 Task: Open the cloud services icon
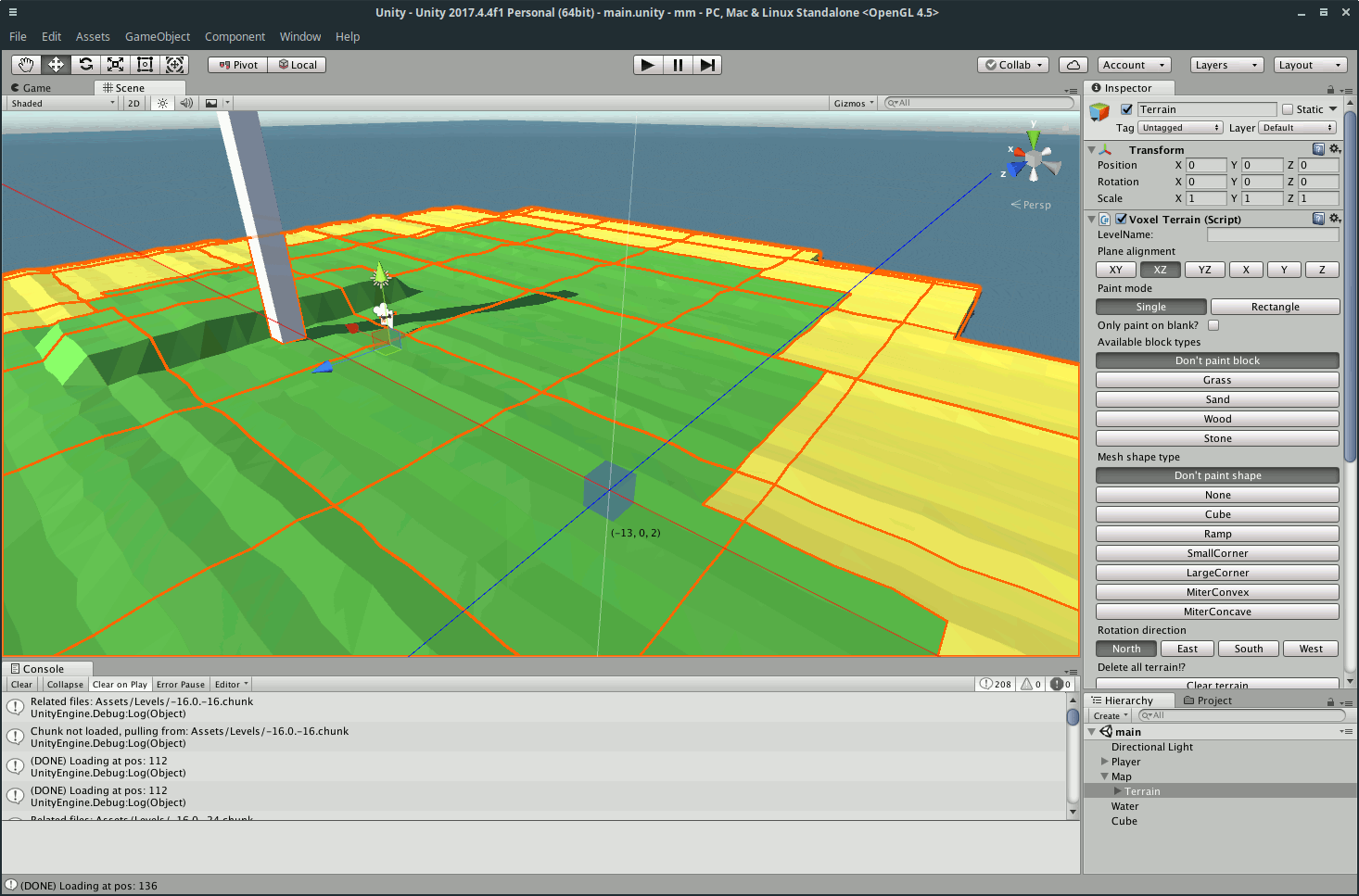pos(1073,65)
